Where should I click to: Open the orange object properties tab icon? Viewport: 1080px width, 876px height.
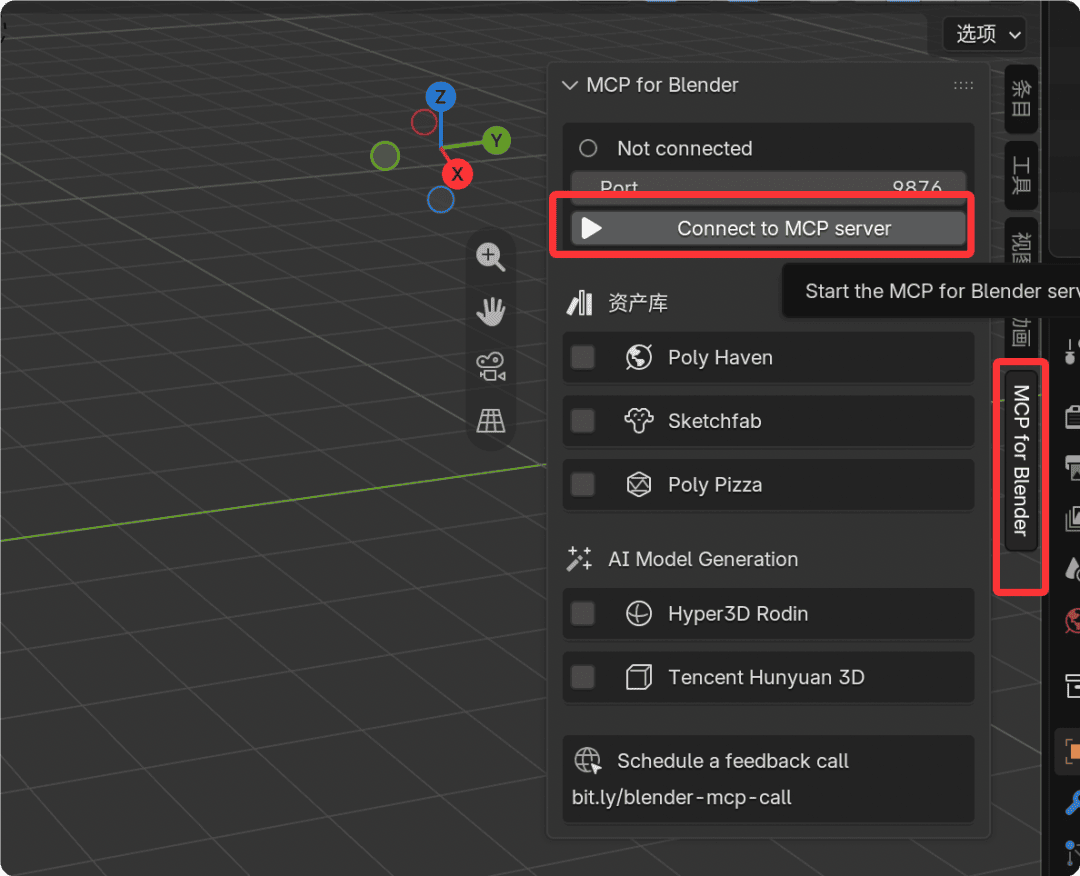click(x=1072, y=751)
